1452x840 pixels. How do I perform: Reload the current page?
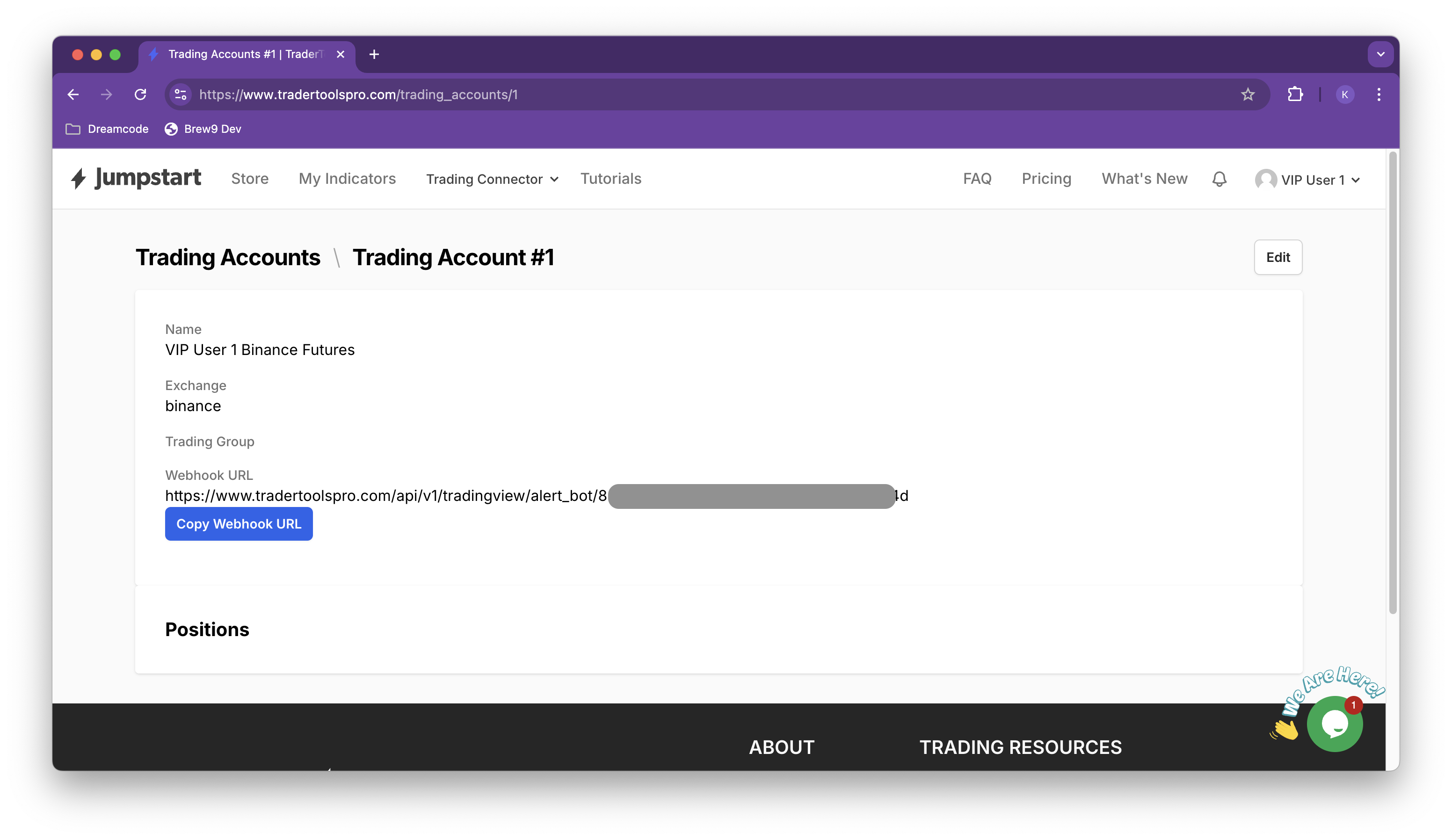click(x=140, y=94)
